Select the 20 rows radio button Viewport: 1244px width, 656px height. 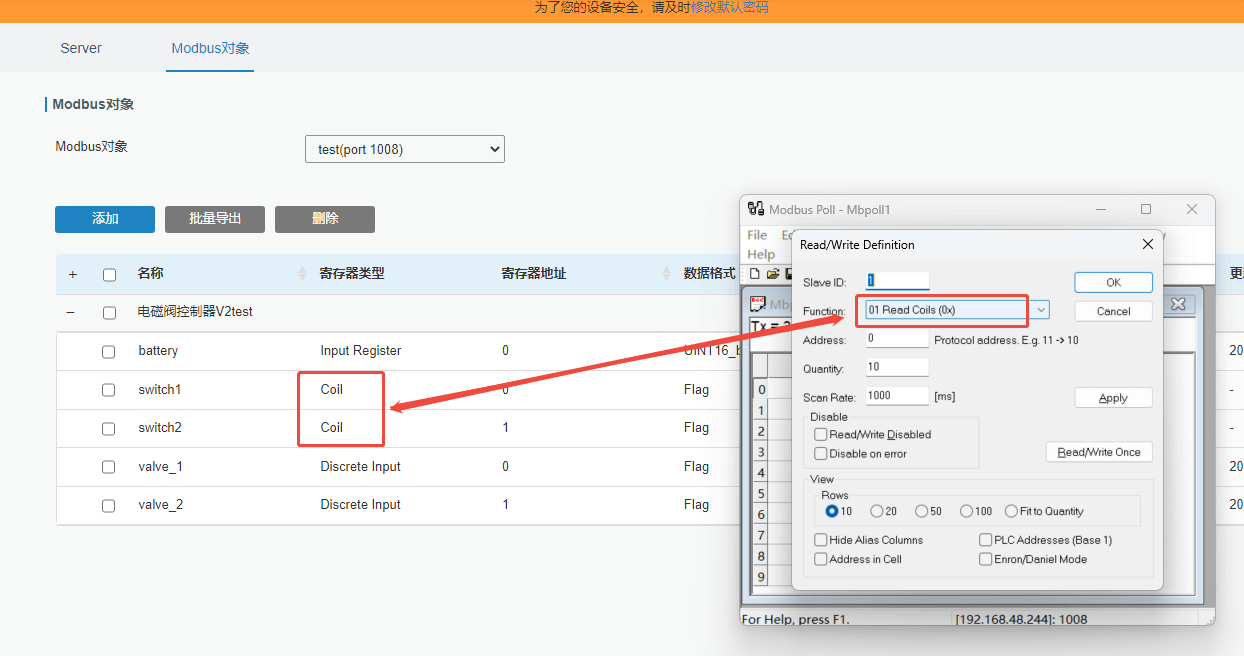877,511
